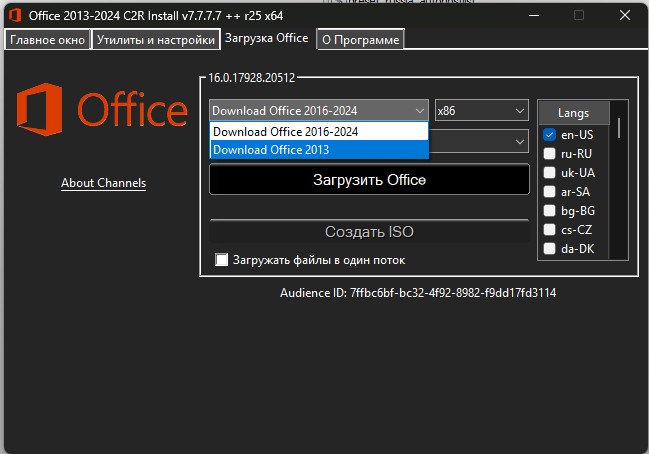
Task: Click the large orange Office logo
Action: tap(102, 110)
